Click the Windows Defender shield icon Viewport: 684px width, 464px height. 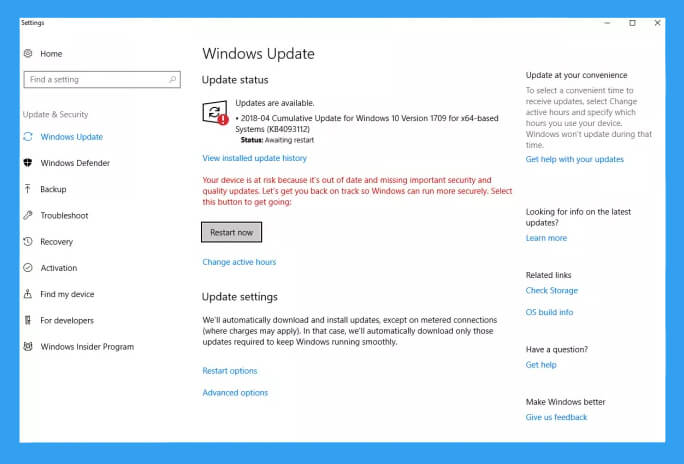tap(28, 163)
